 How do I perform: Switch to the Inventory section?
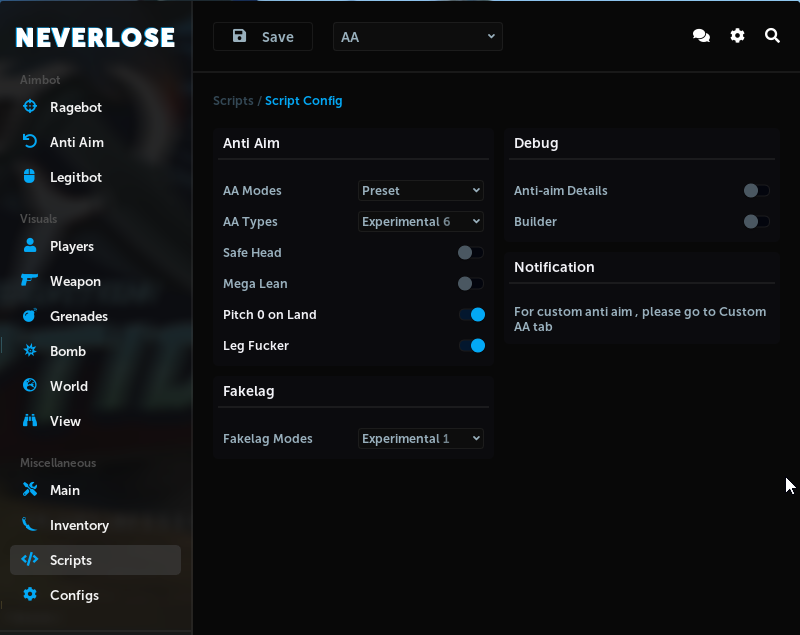[79, 525]
